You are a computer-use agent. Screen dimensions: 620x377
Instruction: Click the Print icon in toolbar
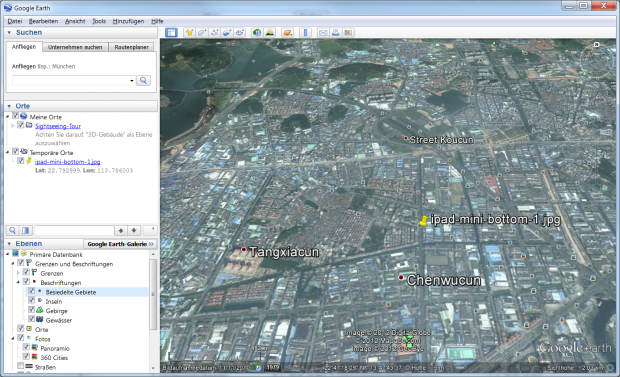[x=336, y=32]
